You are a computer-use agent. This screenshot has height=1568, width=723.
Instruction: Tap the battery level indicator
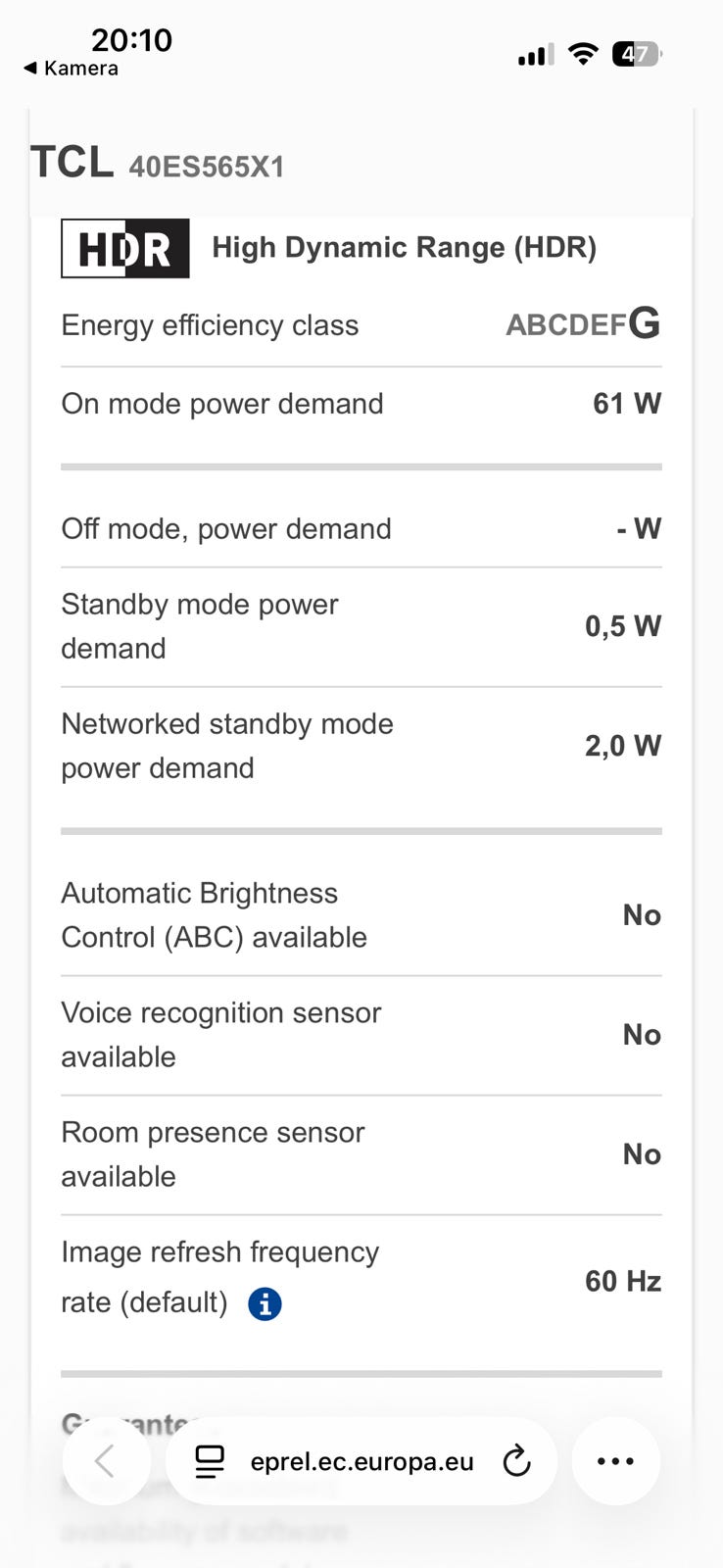click(636, 54)
